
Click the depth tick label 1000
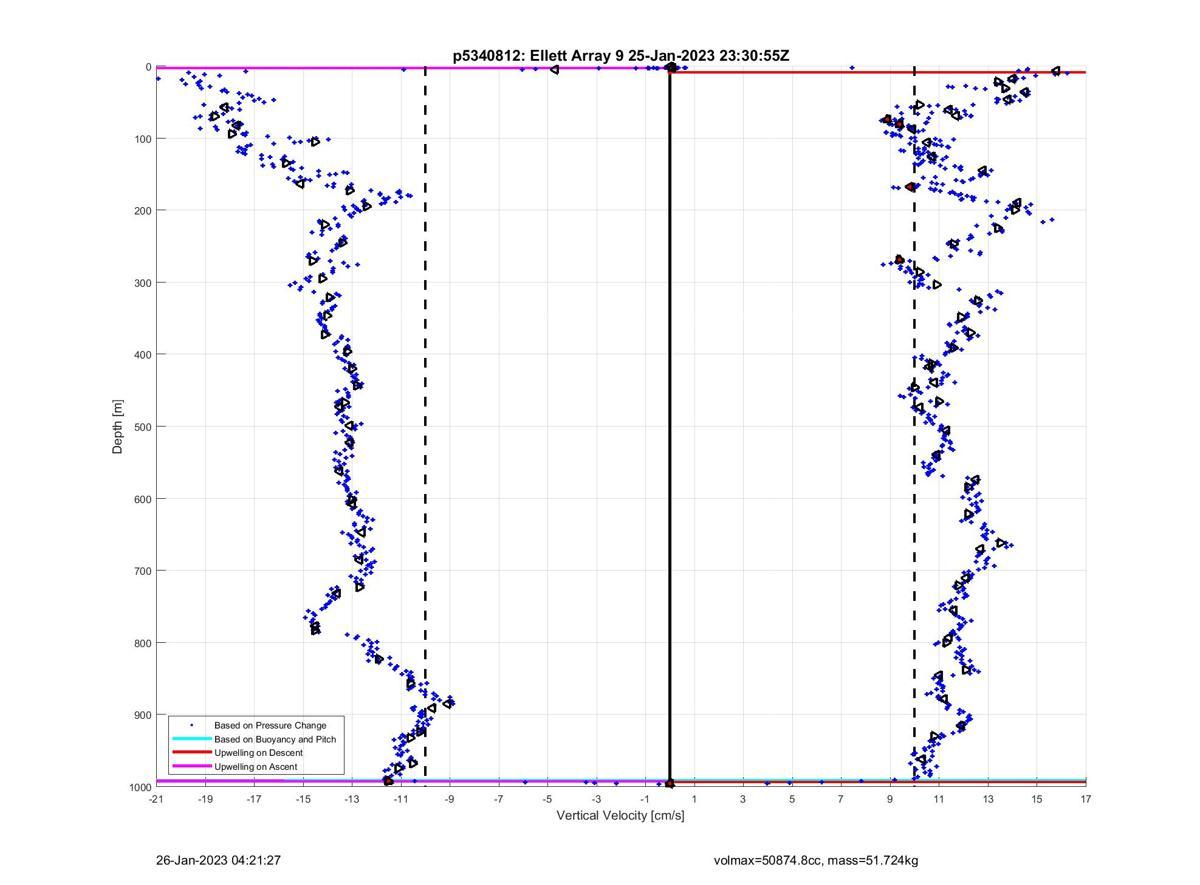click(140, 787)
